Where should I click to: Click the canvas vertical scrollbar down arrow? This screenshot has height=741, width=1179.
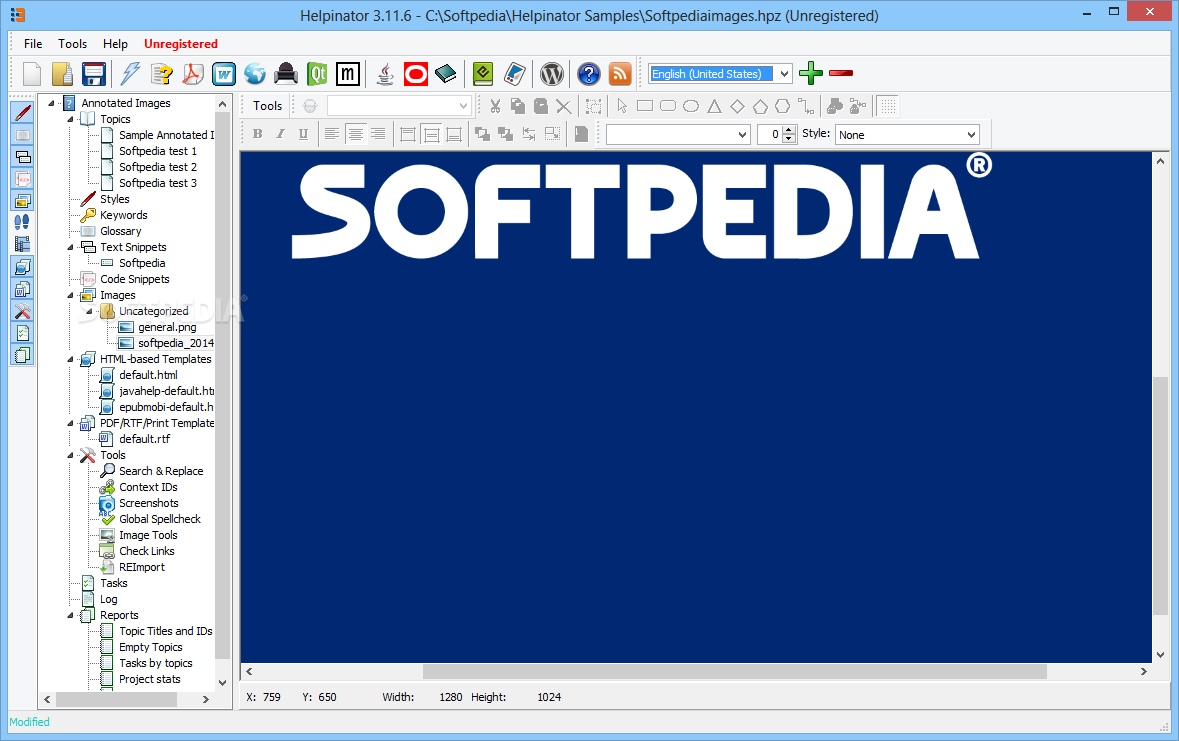[1160, 654]
